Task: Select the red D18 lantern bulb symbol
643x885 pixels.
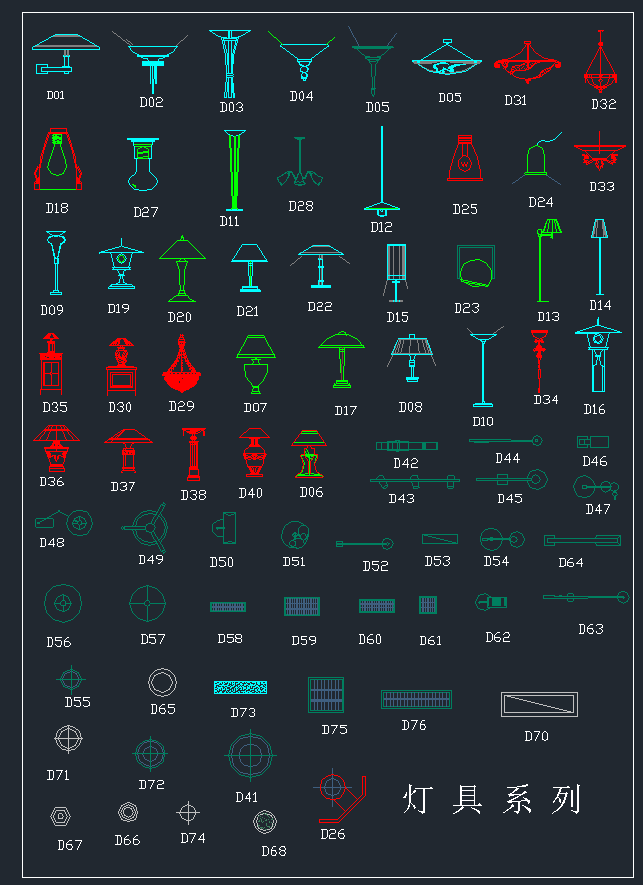Action: (59, 160)
